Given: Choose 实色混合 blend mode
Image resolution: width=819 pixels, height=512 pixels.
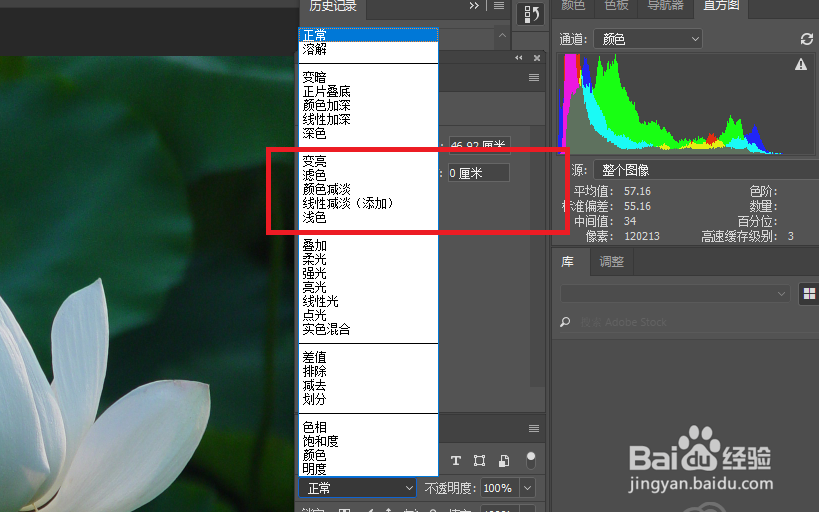Looking at the screenshot, I should (368, 329).
